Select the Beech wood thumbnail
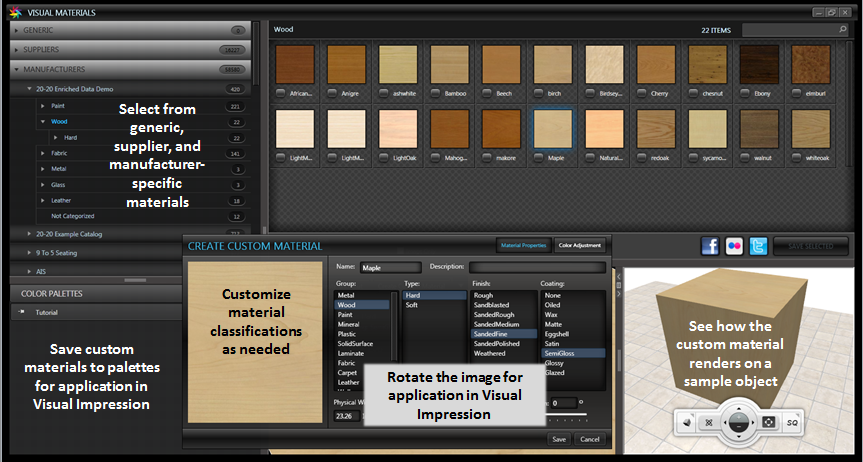Viewport: 863px width, 462px height. coord(501,64)
